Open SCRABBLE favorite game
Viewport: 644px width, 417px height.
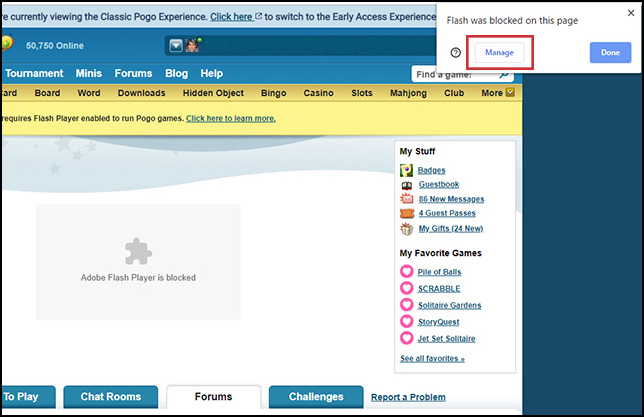[439, 289]
